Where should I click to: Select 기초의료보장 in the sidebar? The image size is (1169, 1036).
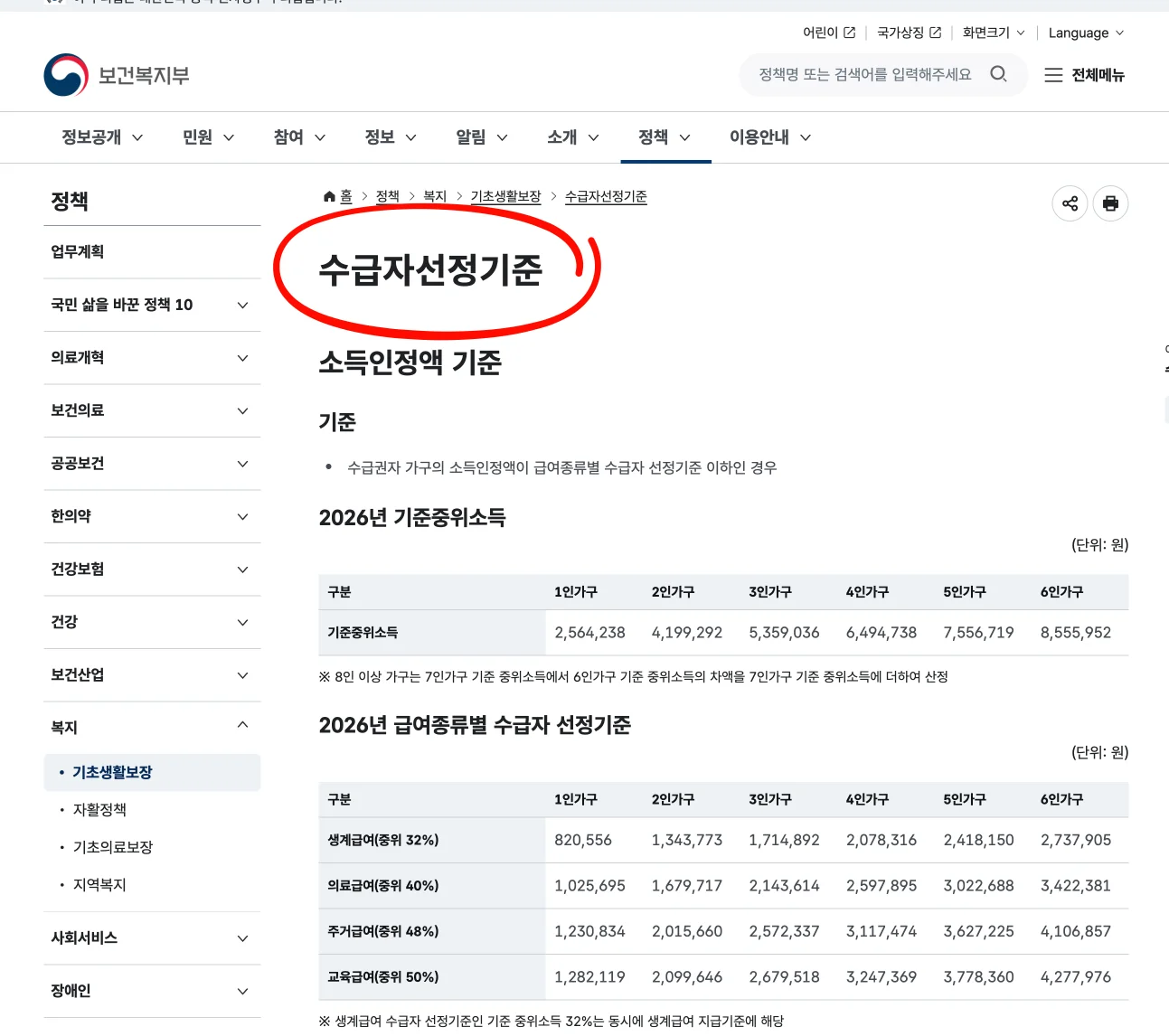(x=113, y=848)
